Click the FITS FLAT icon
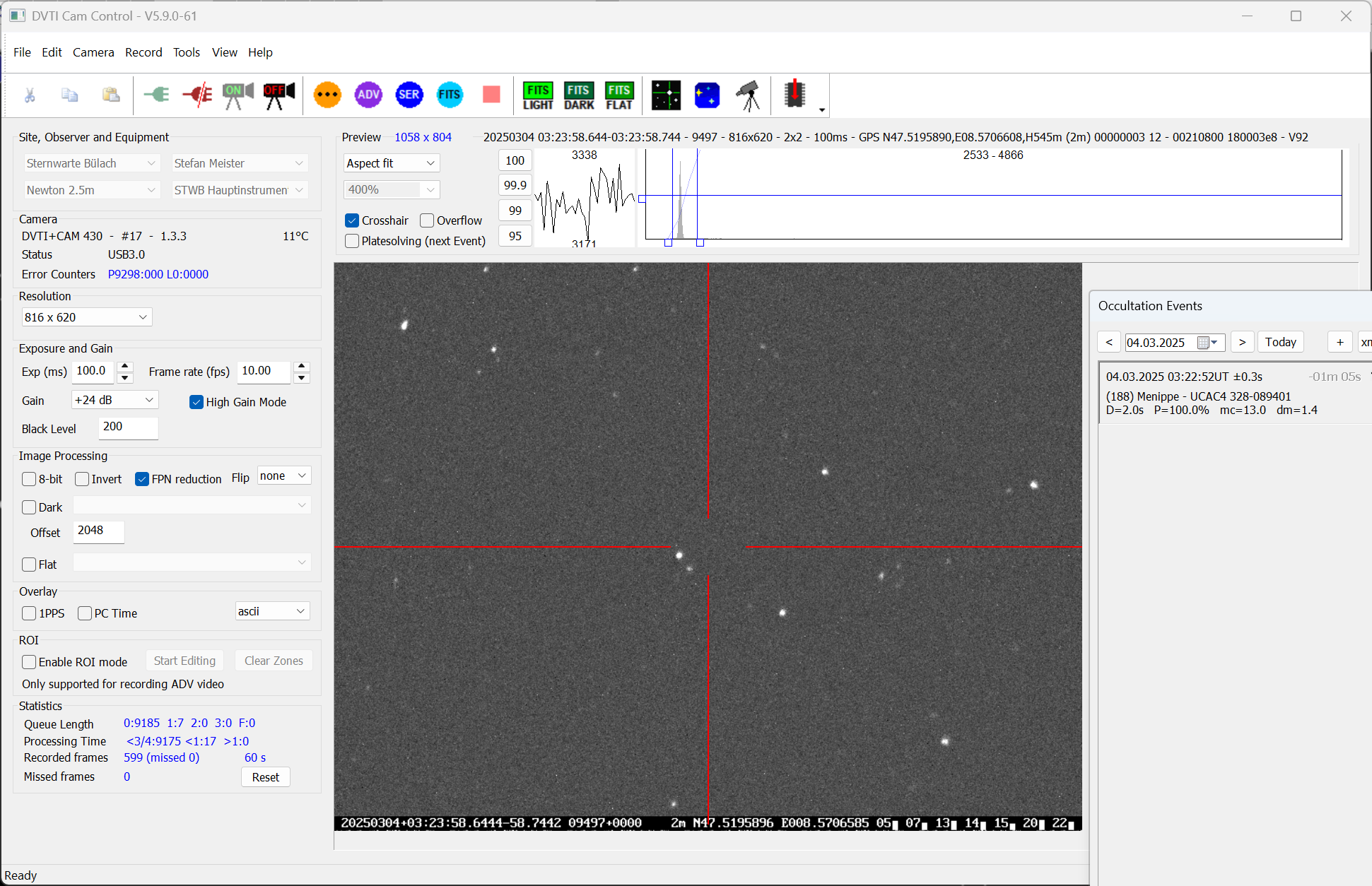1372x886 pixels. (619, 95)
